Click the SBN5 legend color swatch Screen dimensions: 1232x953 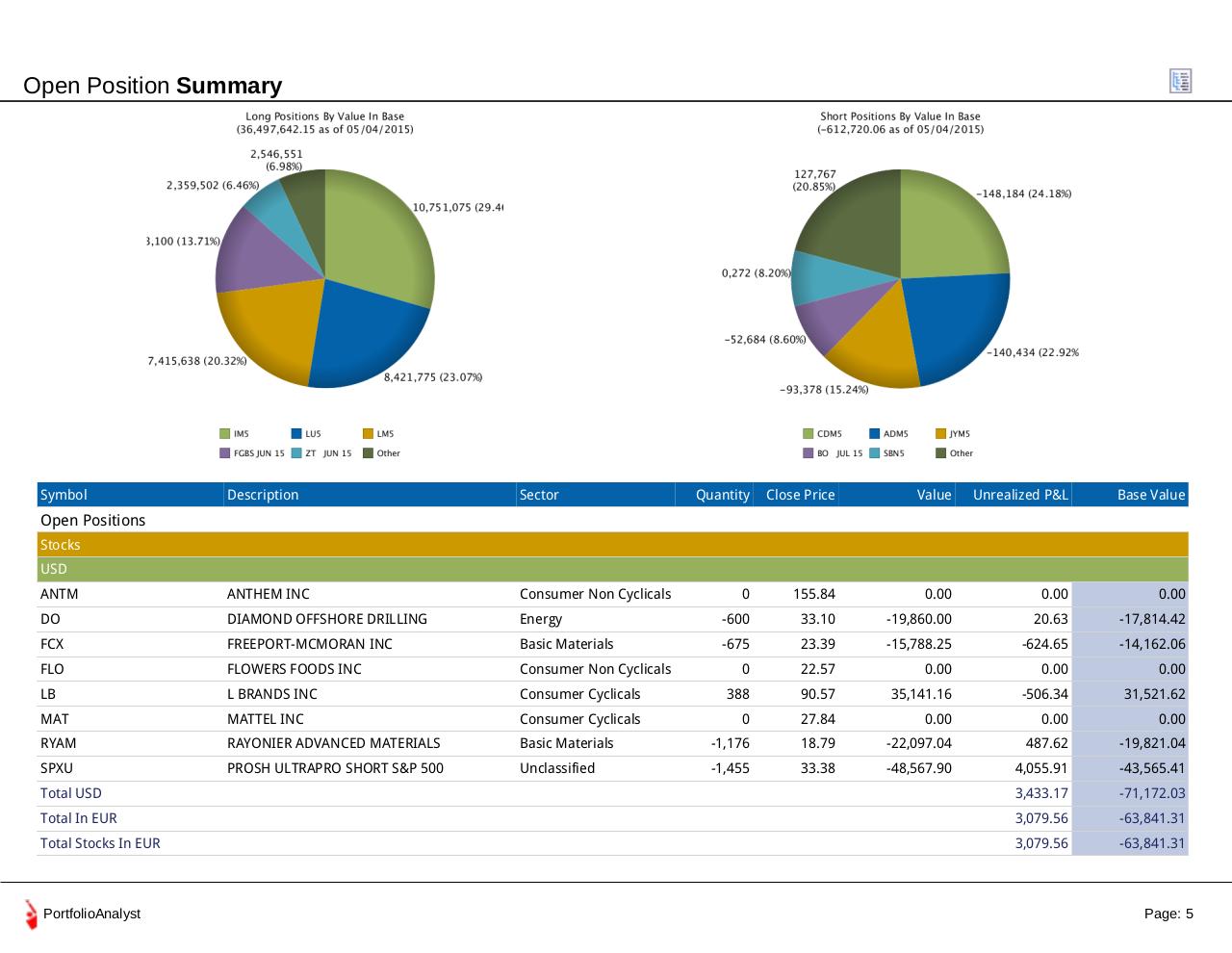[874, 453]
